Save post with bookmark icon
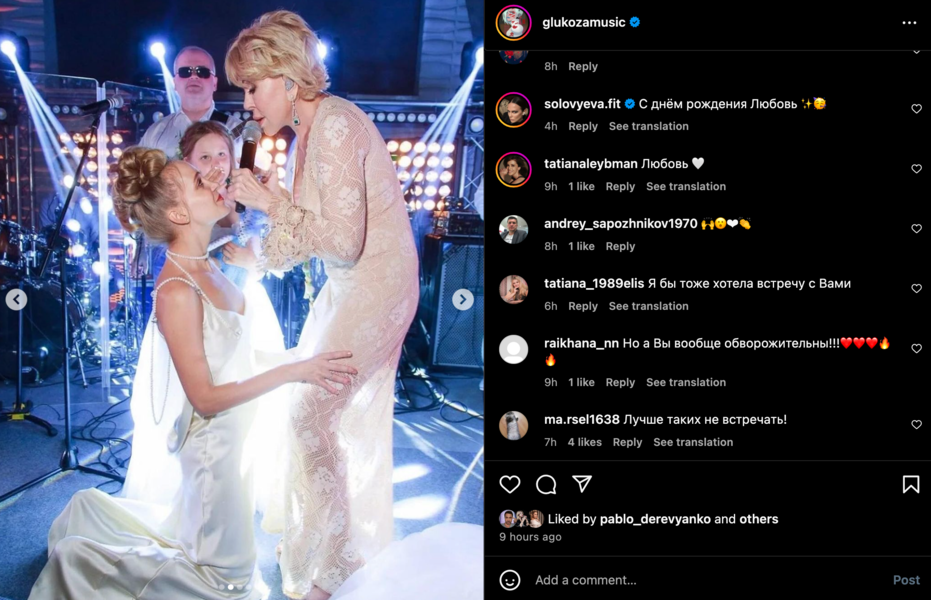 pyautogui.click(x=910, y=484)
